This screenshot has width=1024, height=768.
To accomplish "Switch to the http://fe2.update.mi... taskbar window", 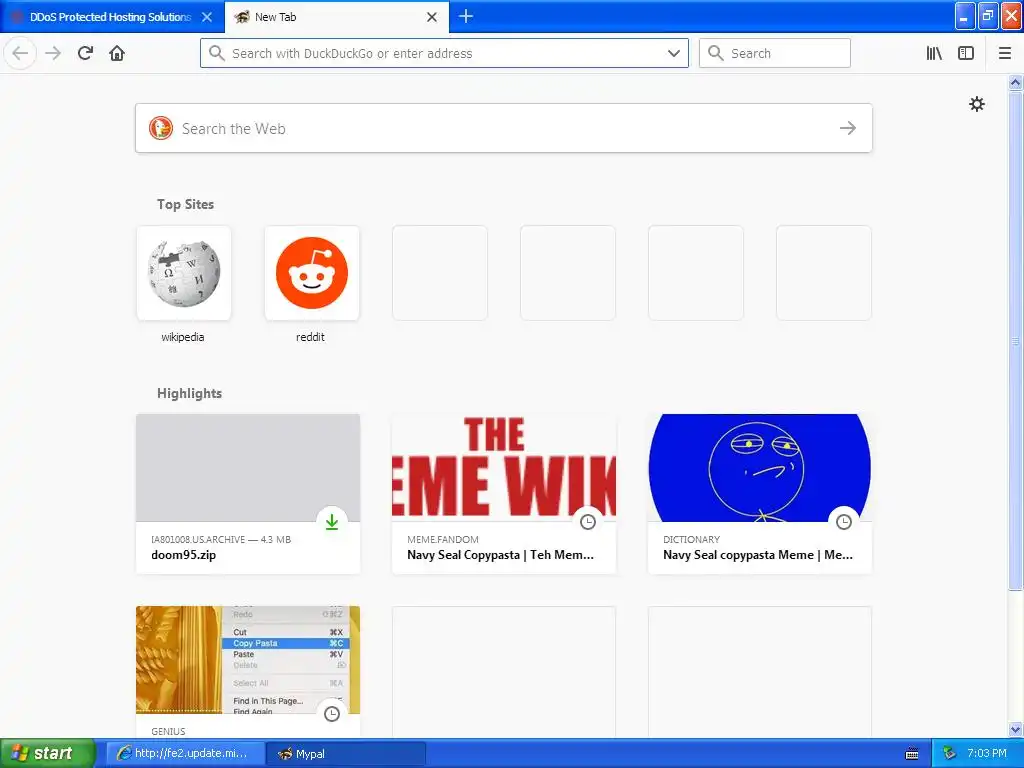I will (185, 754).
